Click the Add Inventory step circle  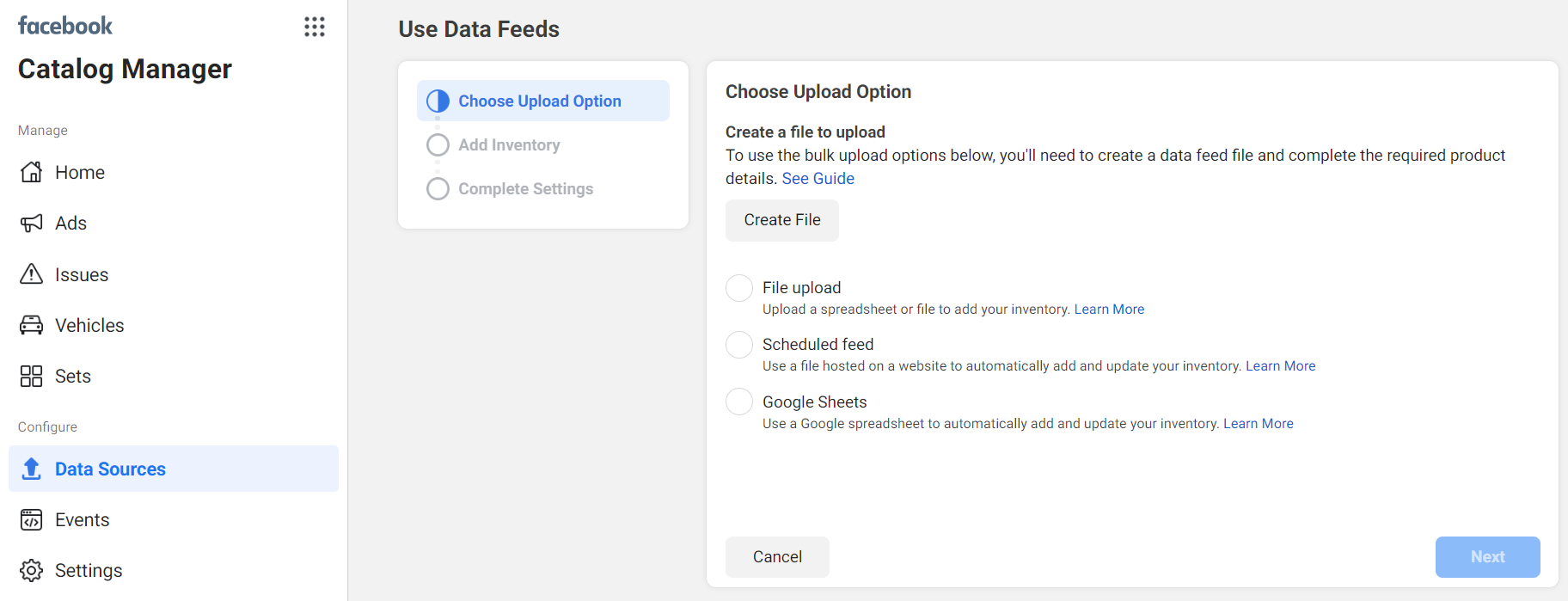click(438, 144)
